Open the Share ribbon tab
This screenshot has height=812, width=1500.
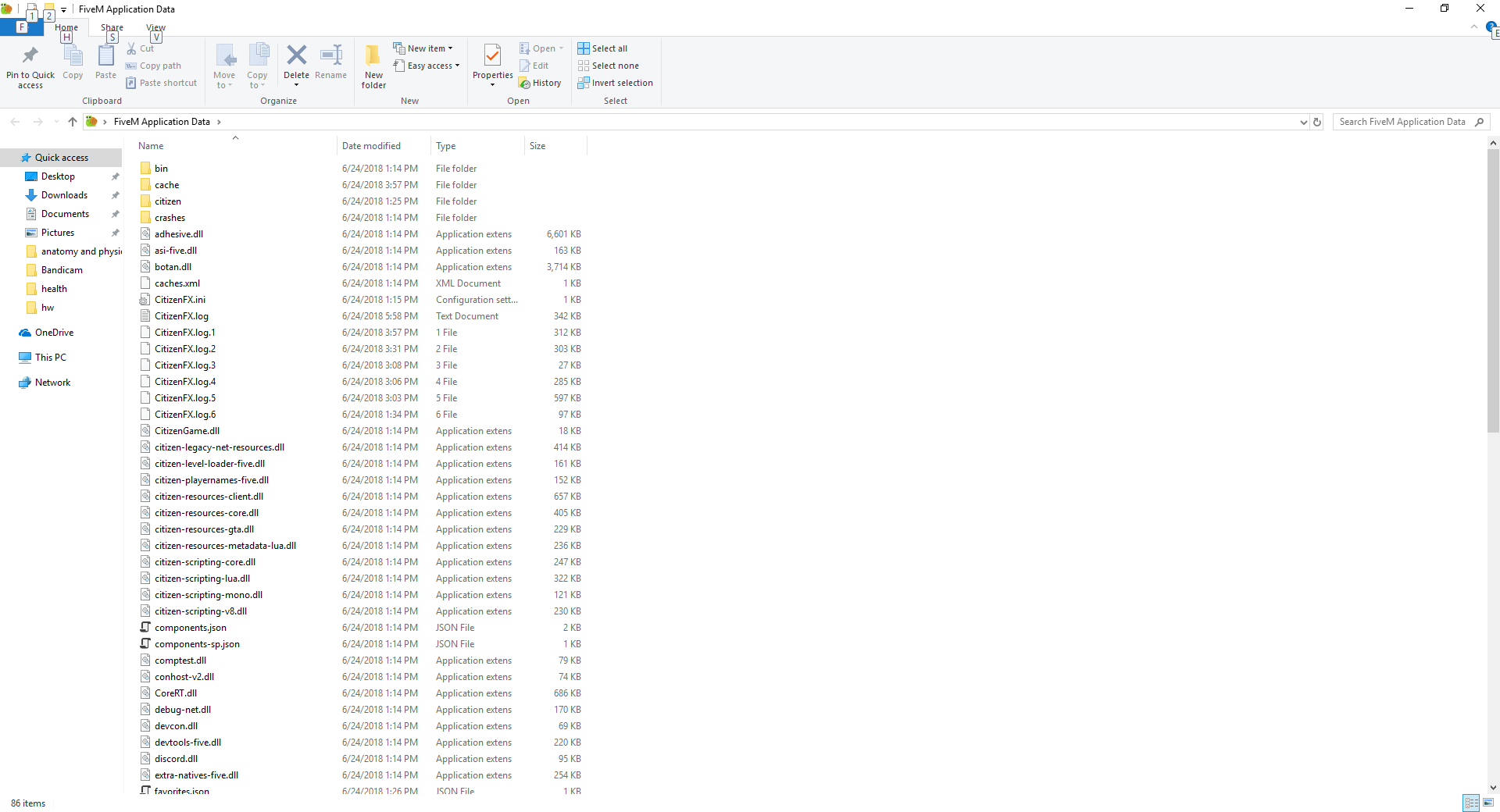point(112,27)
